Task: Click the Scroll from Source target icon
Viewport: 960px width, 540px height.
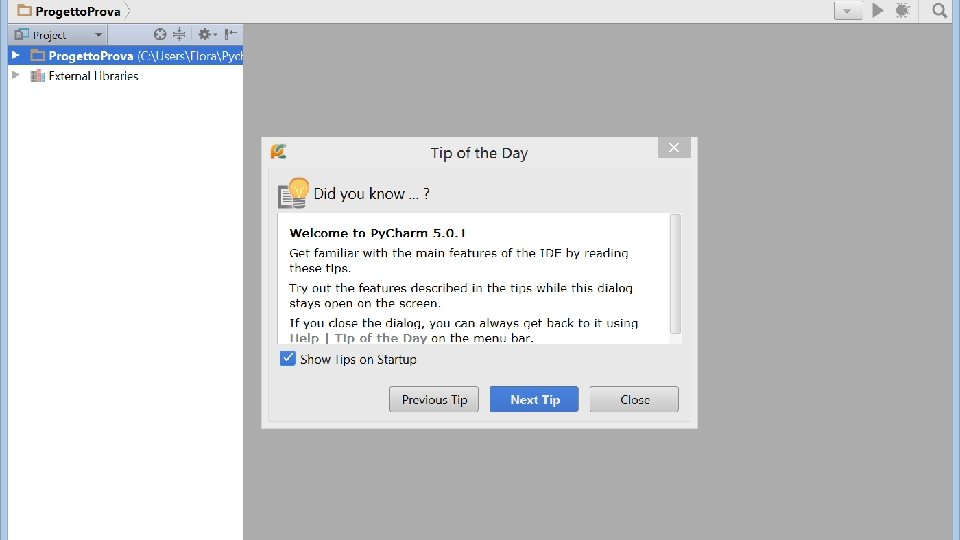Action: (160, 34)
